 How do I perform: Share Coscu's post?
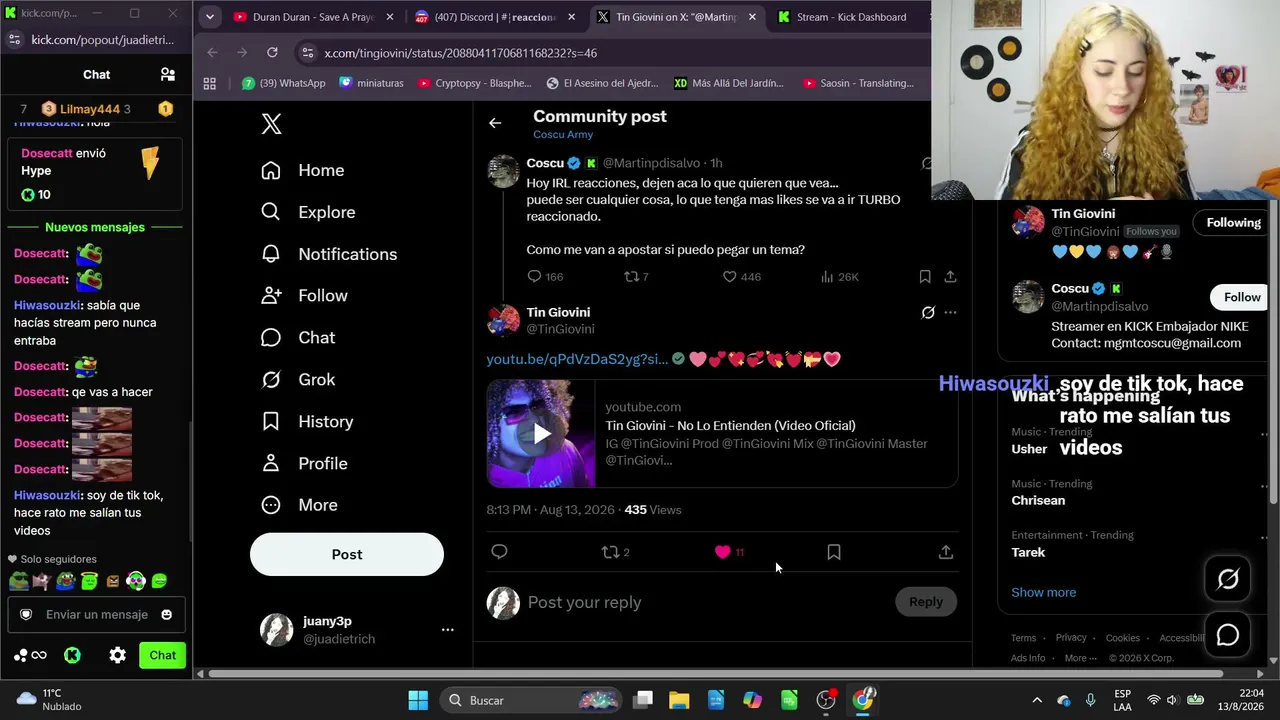point(950,277)
